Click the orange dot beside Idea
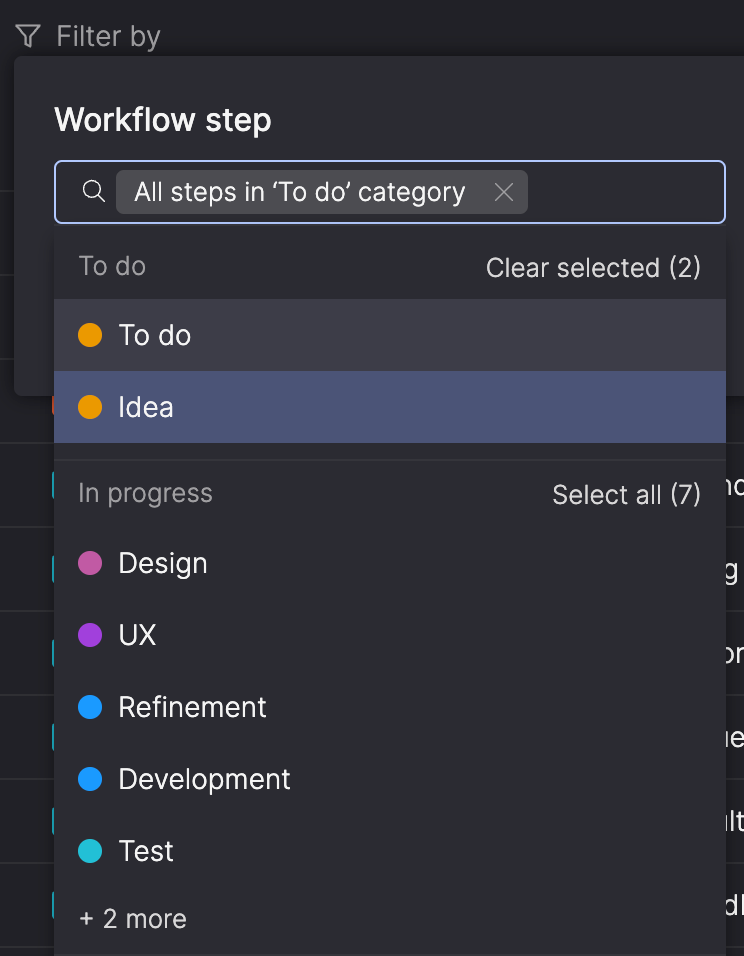The width and height of the screenshot is (744, 956). click(90, 407)
